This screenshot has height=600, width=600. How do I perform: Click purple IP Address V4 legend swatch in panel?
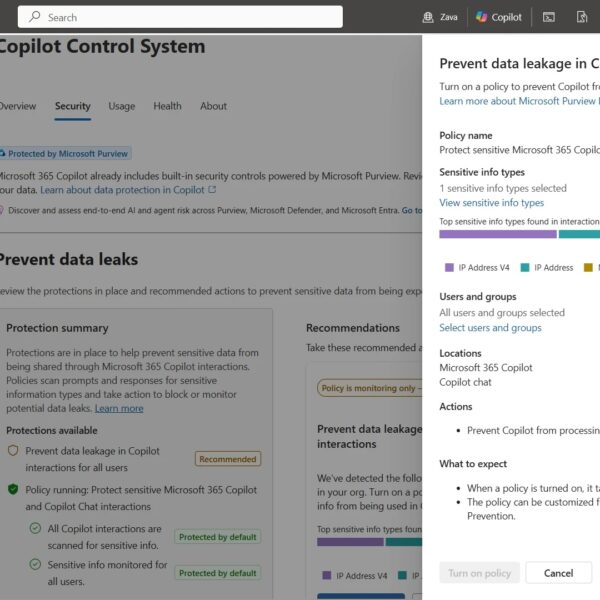449,267
